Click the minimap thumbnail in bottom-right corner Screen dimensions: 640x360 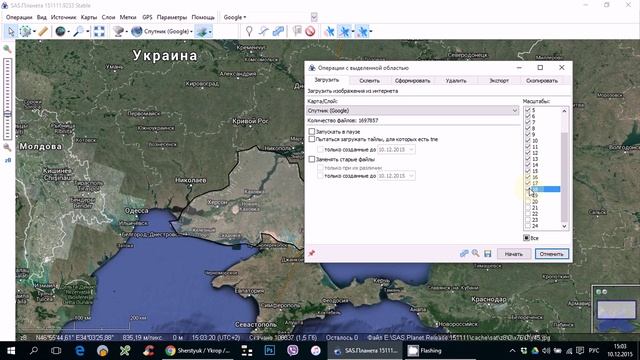tap(616, 309)
